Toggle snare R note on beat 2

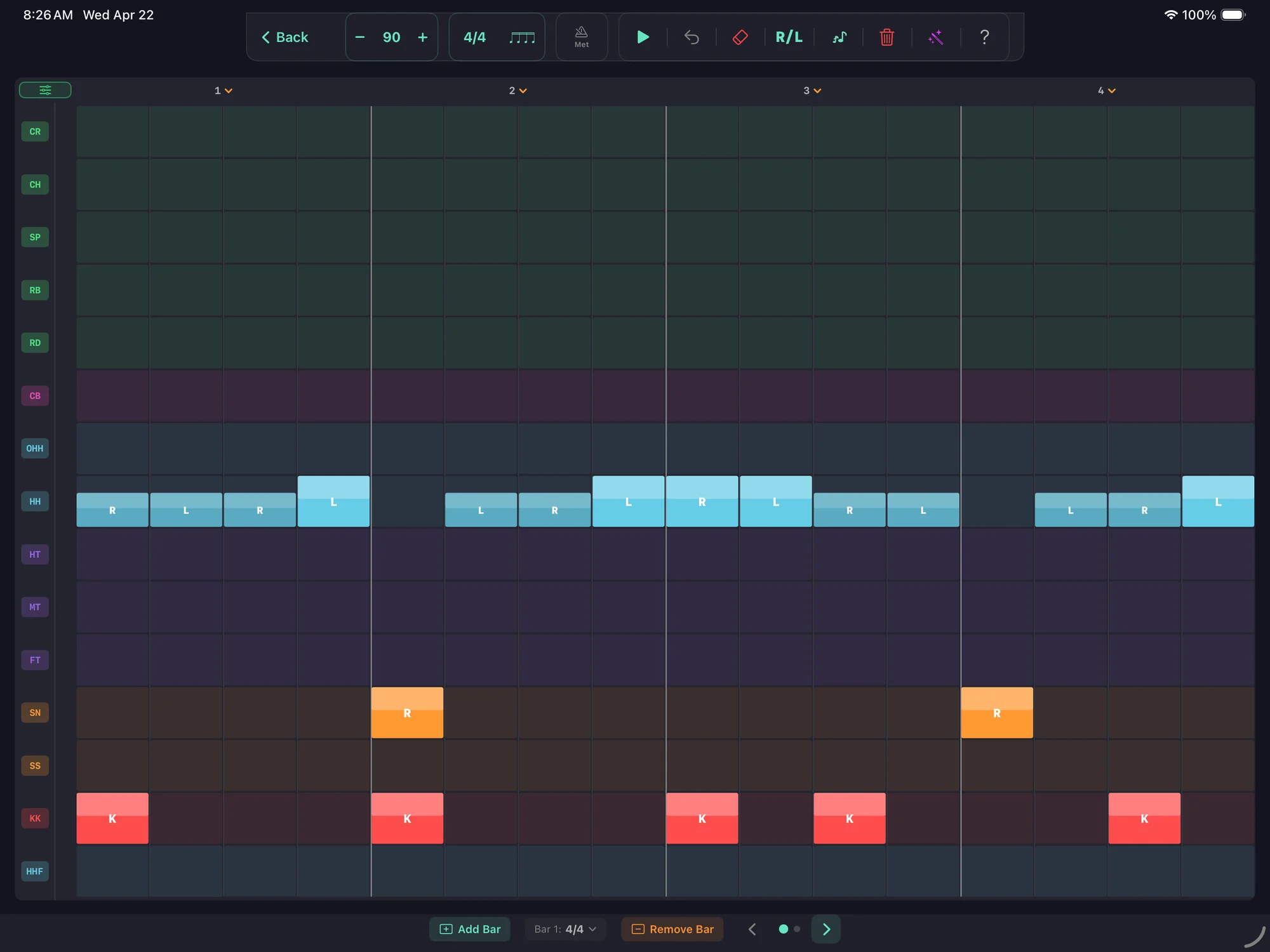point(407,713)
